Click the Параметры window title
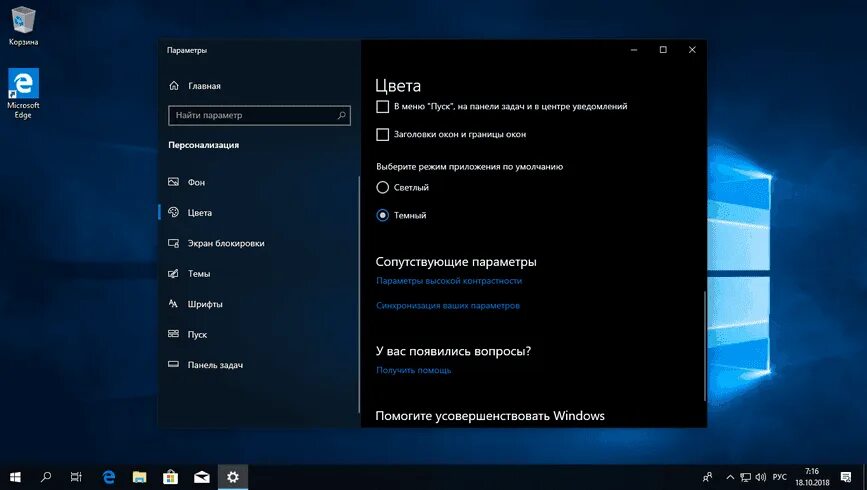The image size is (867, 490). (187, 50)
